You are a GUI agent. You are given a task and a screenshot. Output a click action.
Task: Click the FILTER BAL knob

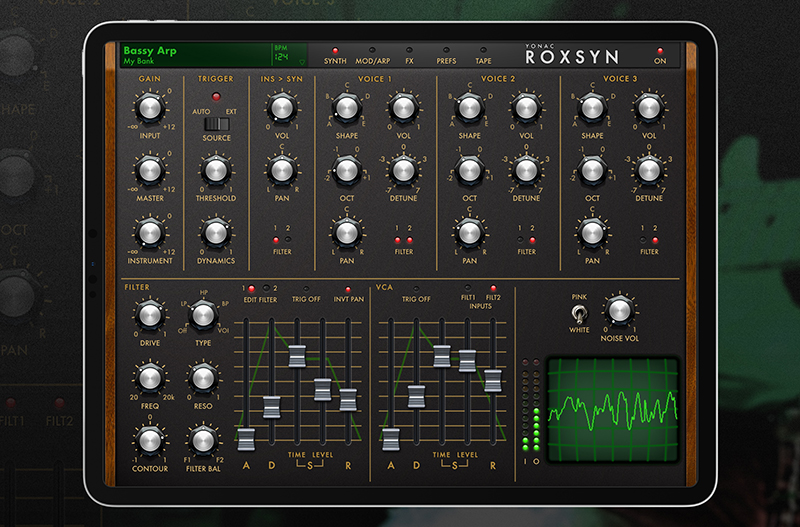click(203, 441)
